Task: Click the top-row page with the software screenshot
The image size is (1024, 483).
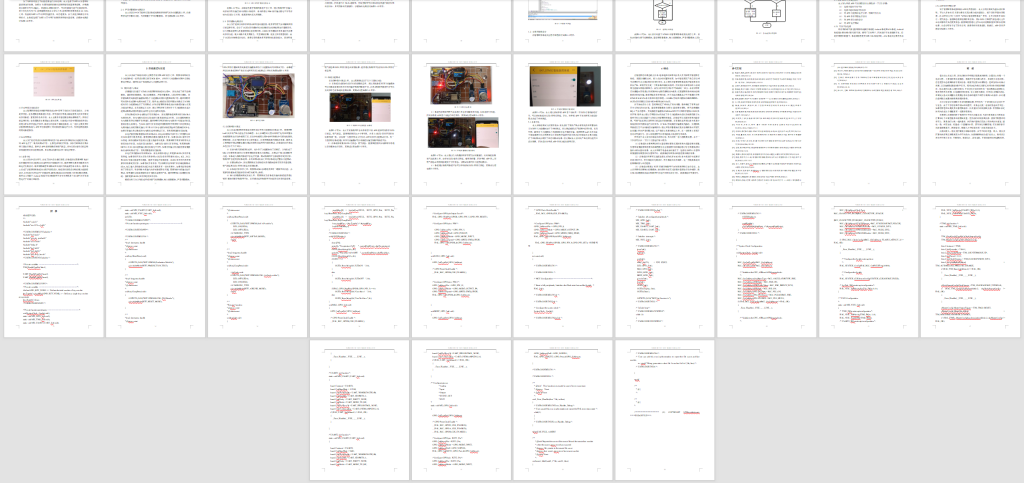Action: tap(562, 24)
